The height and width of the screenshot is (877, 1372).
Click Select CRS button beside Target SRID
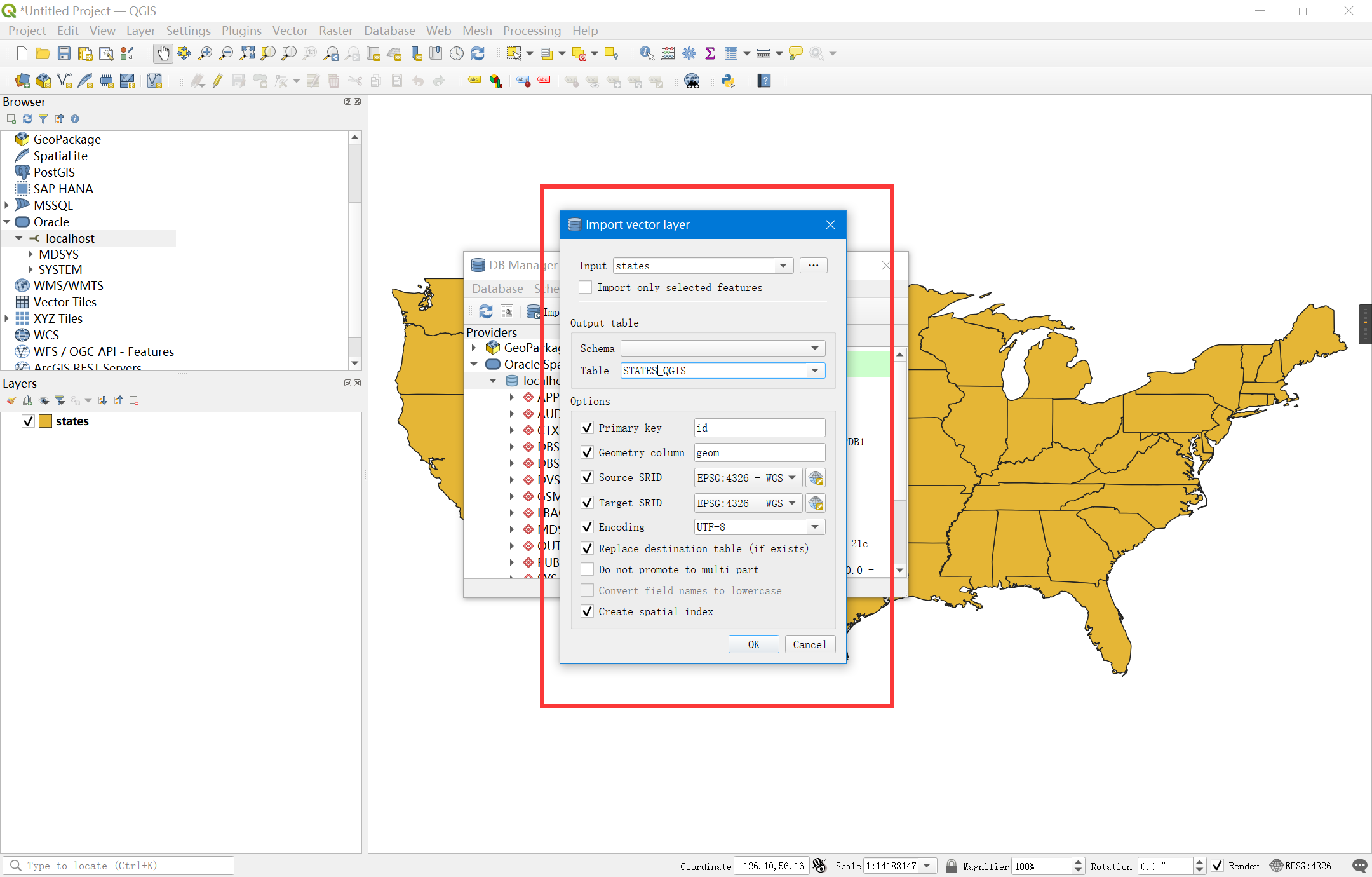tap(816, 503)
